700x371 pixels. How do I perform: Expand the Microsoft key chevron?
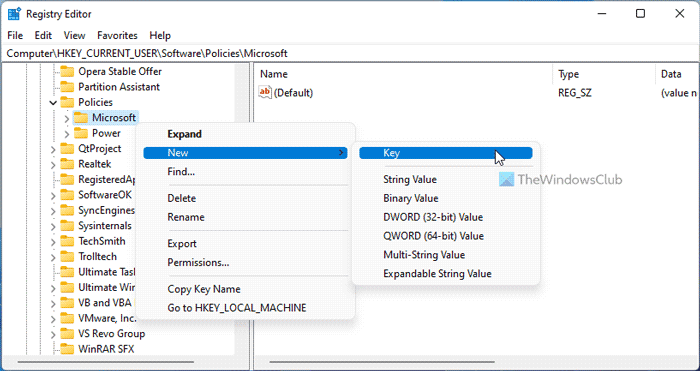(x=67, y=118)
